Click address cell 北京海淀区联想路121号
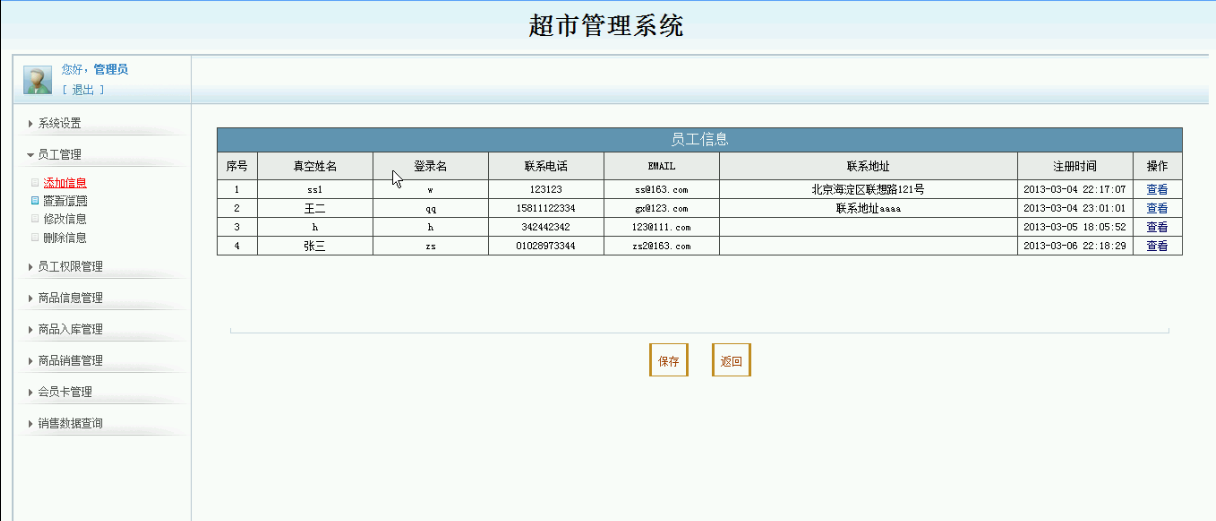This screenshot has height=521, width=1216. click(x=868, y=189)
